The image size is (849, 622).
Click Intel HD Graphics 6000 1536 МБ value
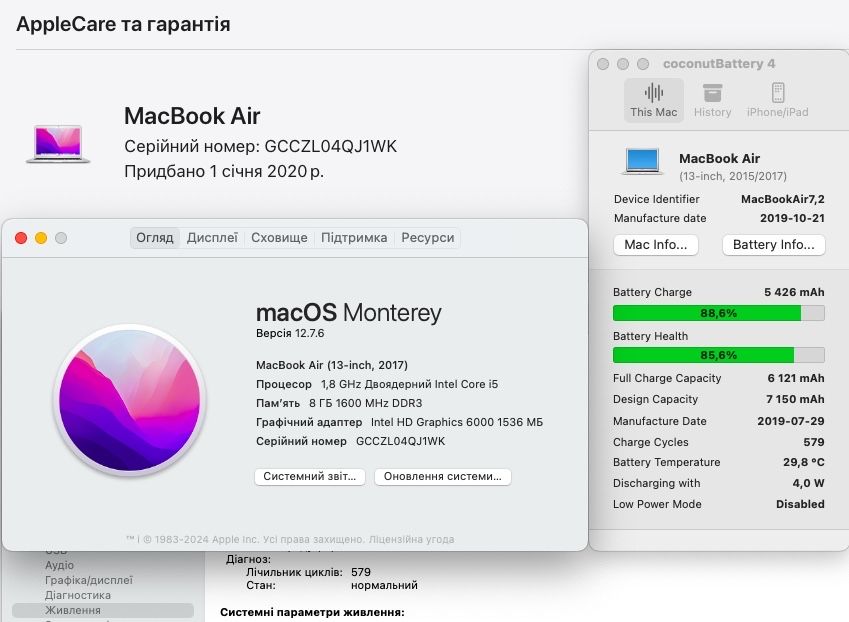click(457, 422)
